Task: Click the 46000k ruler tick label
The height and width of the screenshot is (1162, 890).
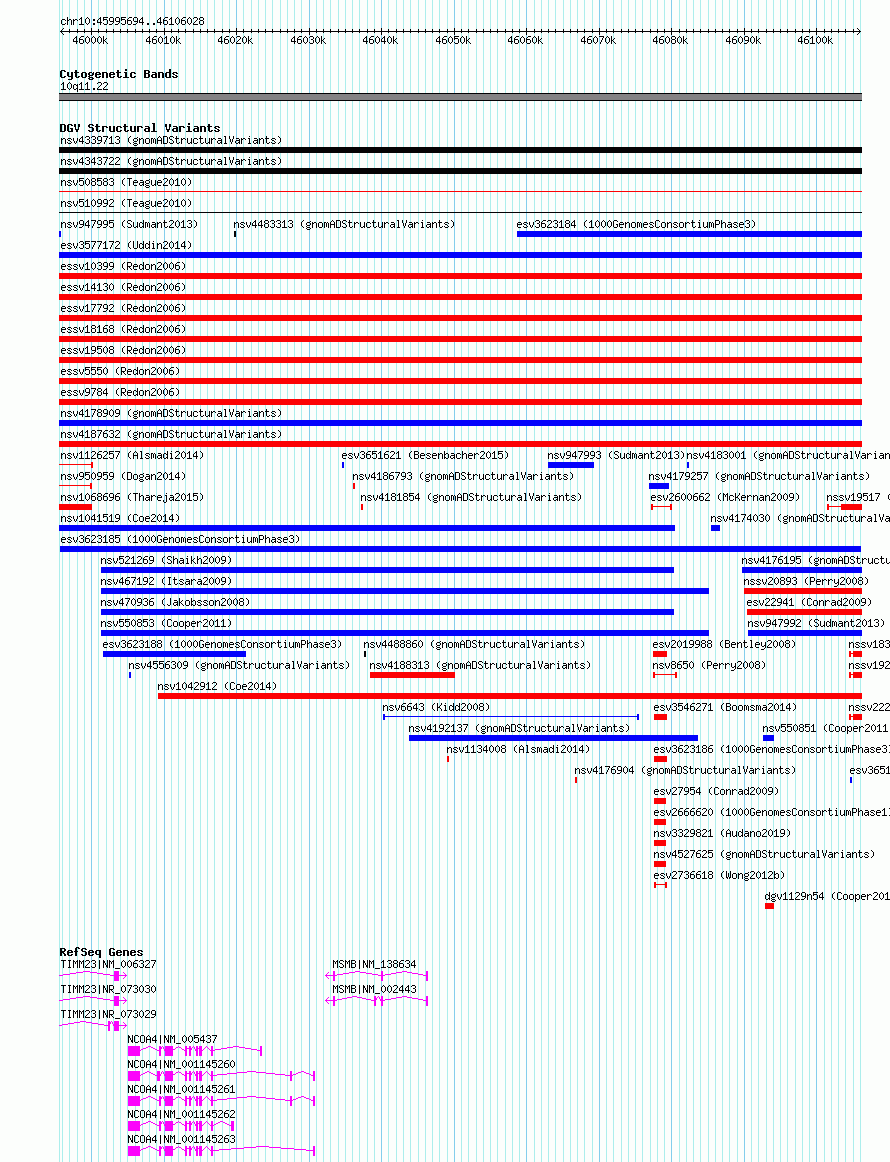Action: point(90,40)
